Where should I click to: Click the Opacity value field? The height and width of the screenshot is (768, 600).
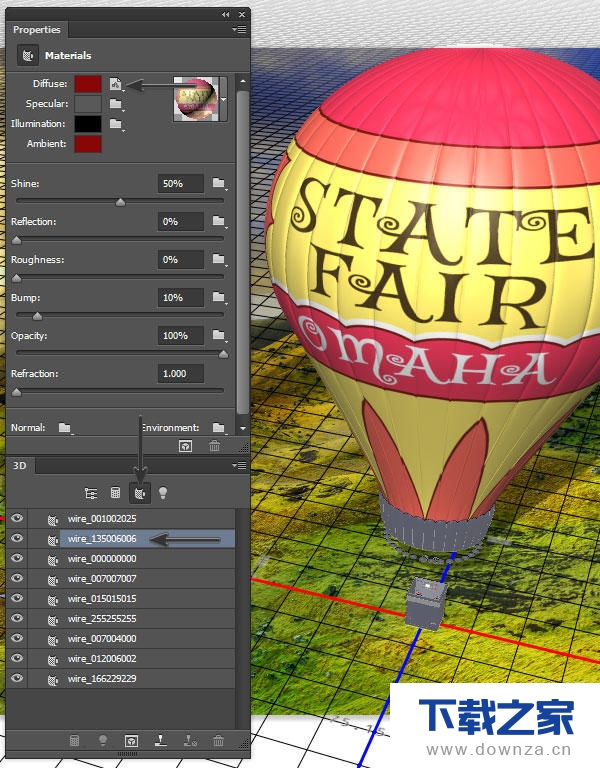pyautogui.click(x=181, y=336)
